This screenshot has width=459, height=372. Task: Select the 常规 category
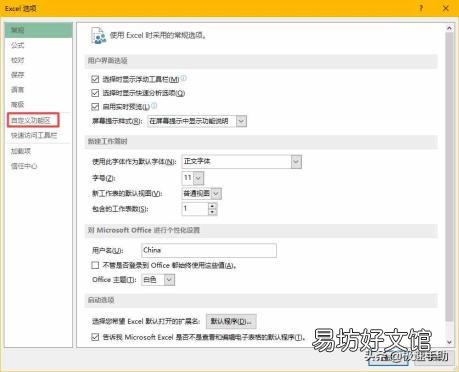coord(39,30)
